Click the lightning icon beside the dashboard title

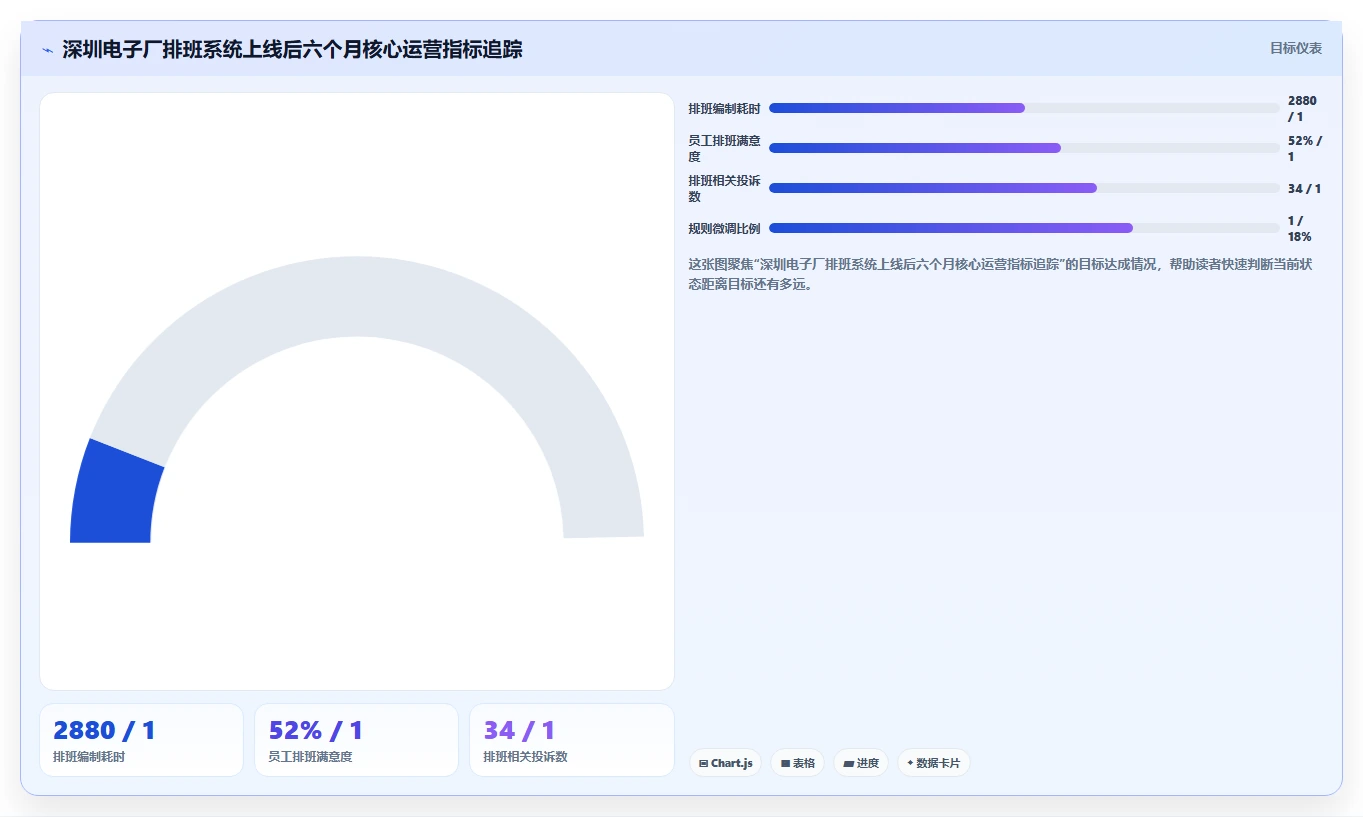pos(47,50)
